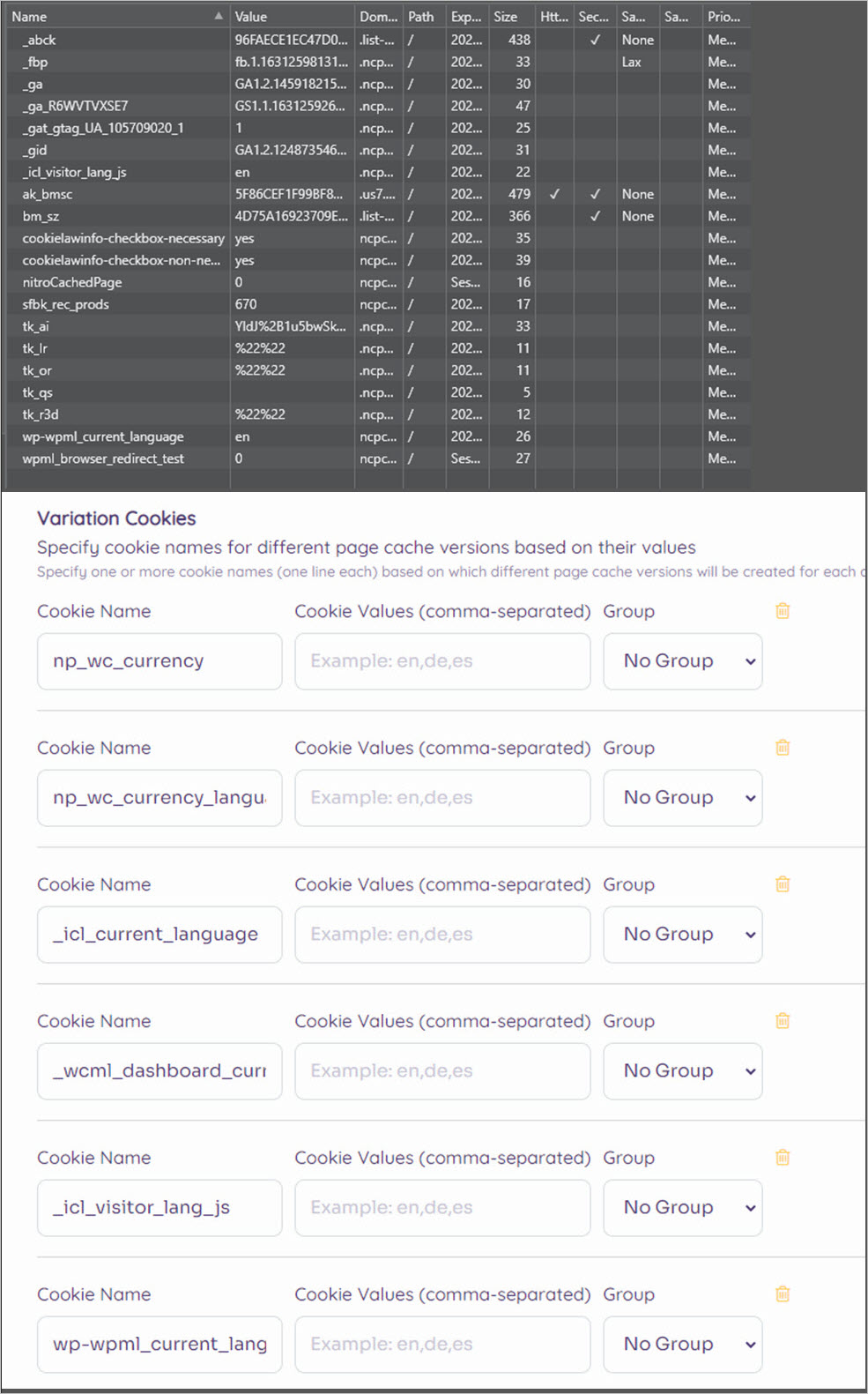Focus cookie values field for _icl_visitor_lang_js

442,1208
